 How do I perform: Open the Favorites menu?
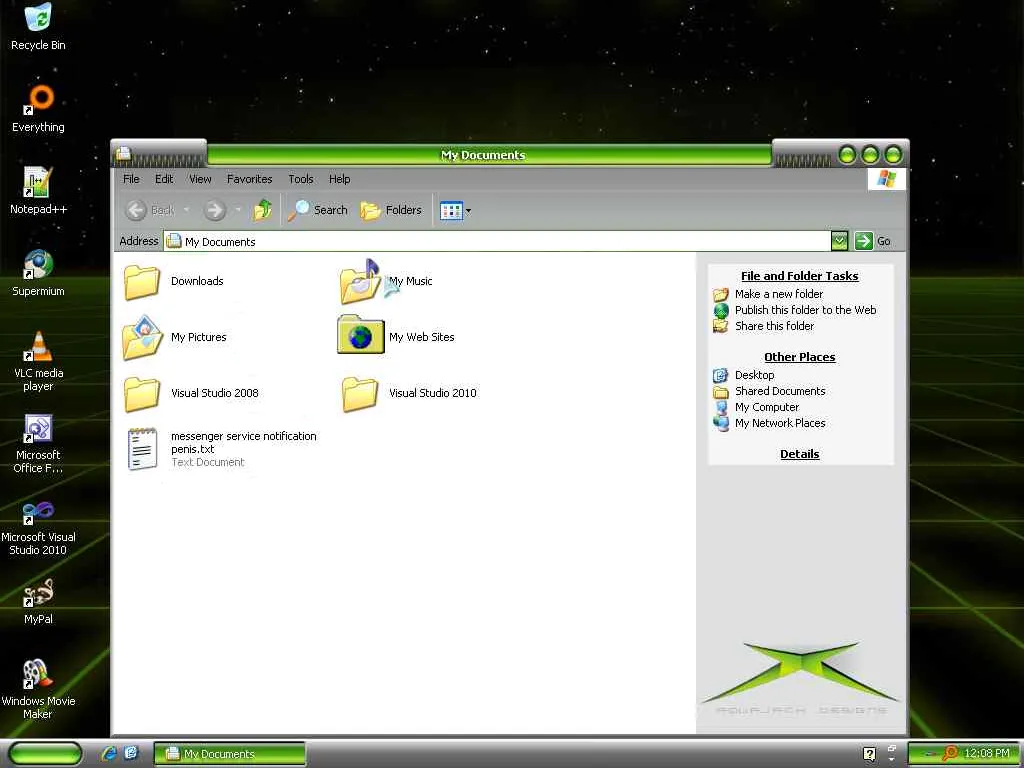[x=249, y=179]
